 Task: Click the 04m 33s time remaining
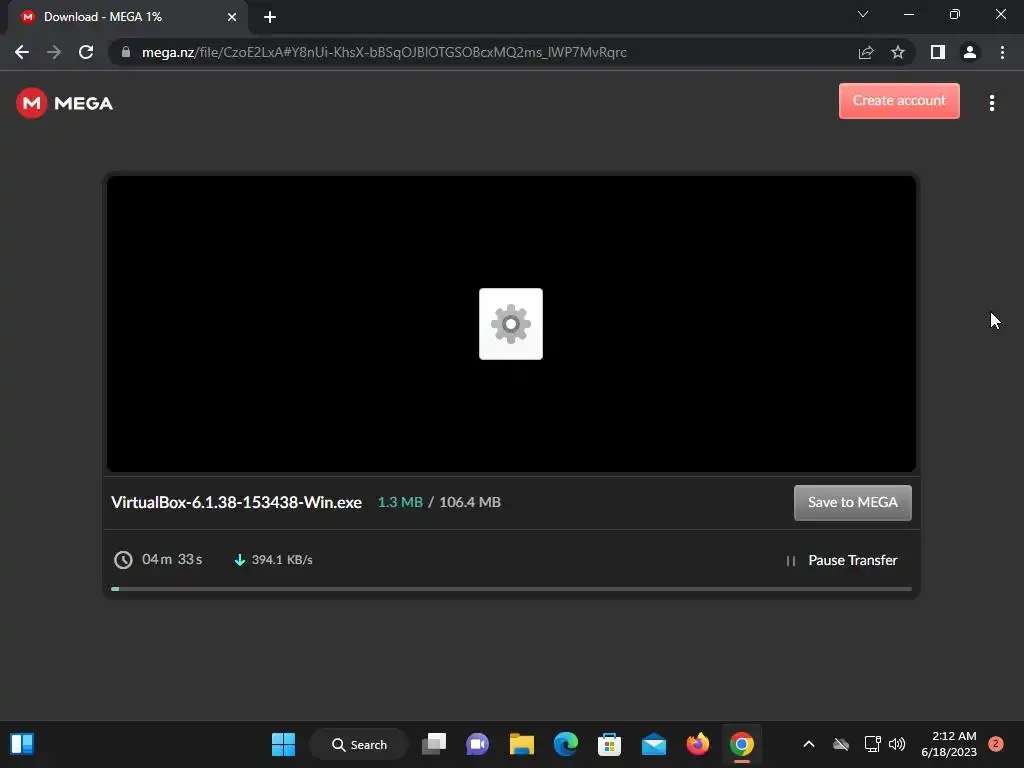click(172, 559)
